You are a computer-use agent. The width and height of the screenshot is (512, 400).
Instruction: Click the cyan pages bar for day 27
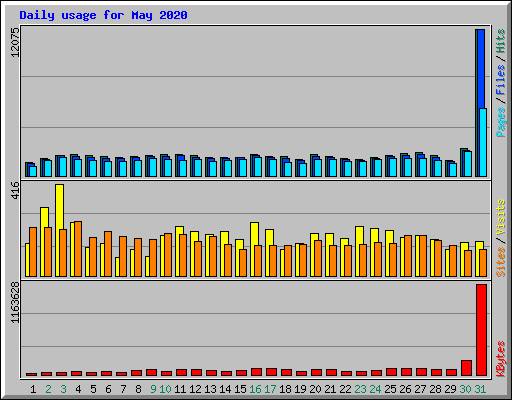(423, 167)
